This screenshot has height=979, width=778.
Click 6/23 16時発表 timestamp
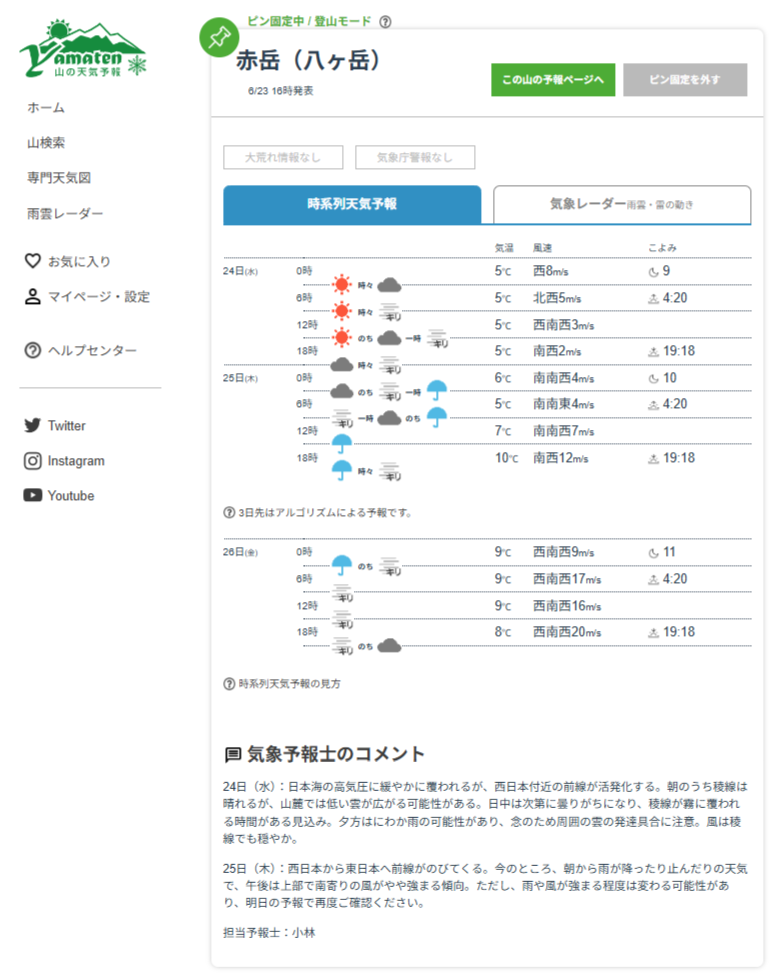coord(280,91)
